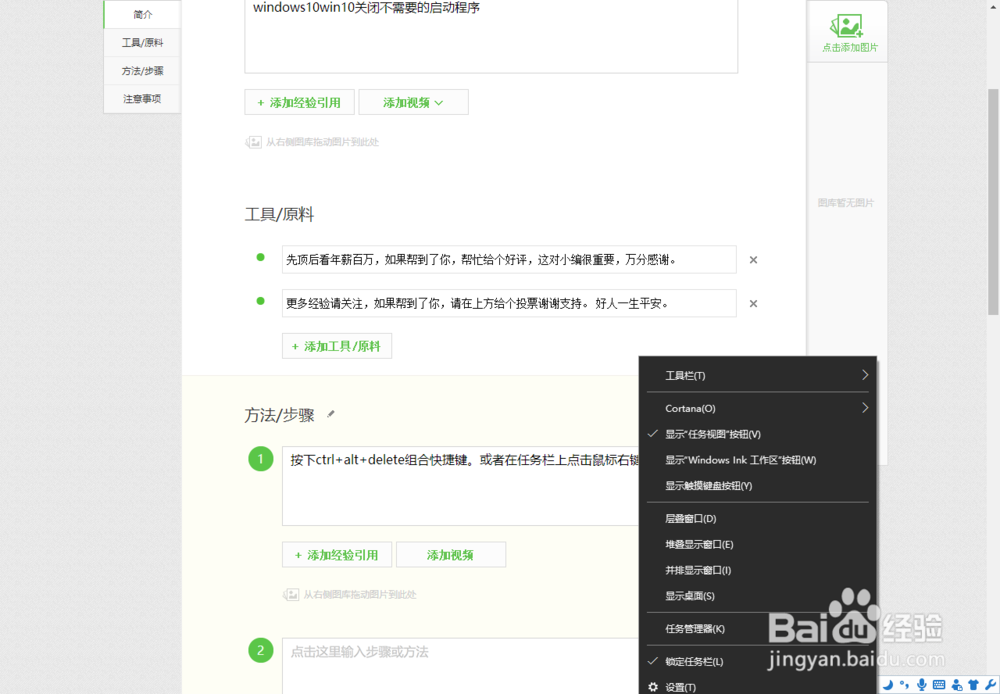Expand the 工具栏(T) submenu
The width and height of the screenshot is (1000, 694).
(684, 375)
